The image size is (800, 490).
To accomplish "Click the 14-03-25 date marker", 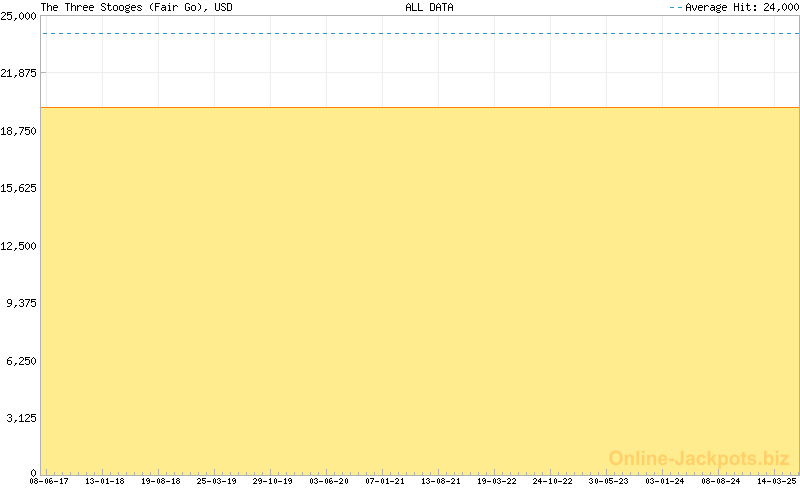I will [775, 481].
